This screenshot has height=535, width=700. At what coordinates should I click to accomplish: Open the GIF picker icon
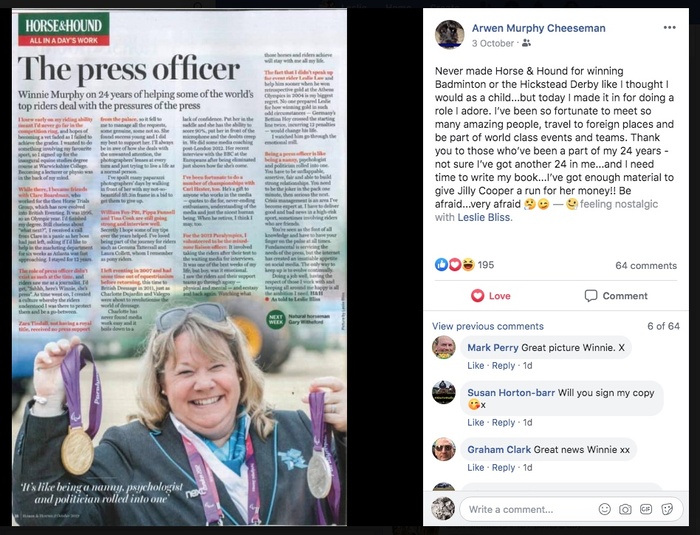click(646, 509)
